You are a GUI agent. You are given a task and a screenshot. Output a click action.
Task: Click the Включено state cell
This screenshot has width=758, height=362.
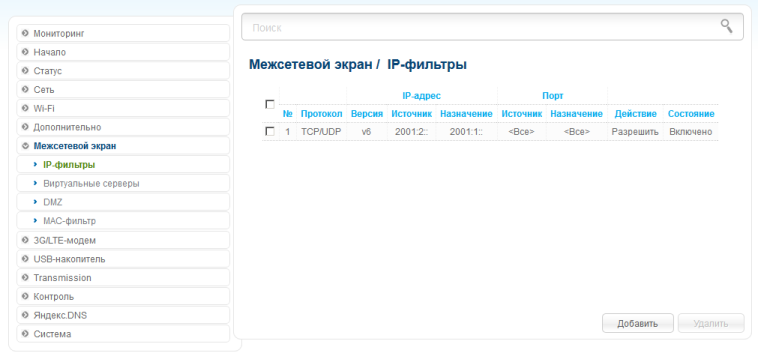tap(691, 131)
